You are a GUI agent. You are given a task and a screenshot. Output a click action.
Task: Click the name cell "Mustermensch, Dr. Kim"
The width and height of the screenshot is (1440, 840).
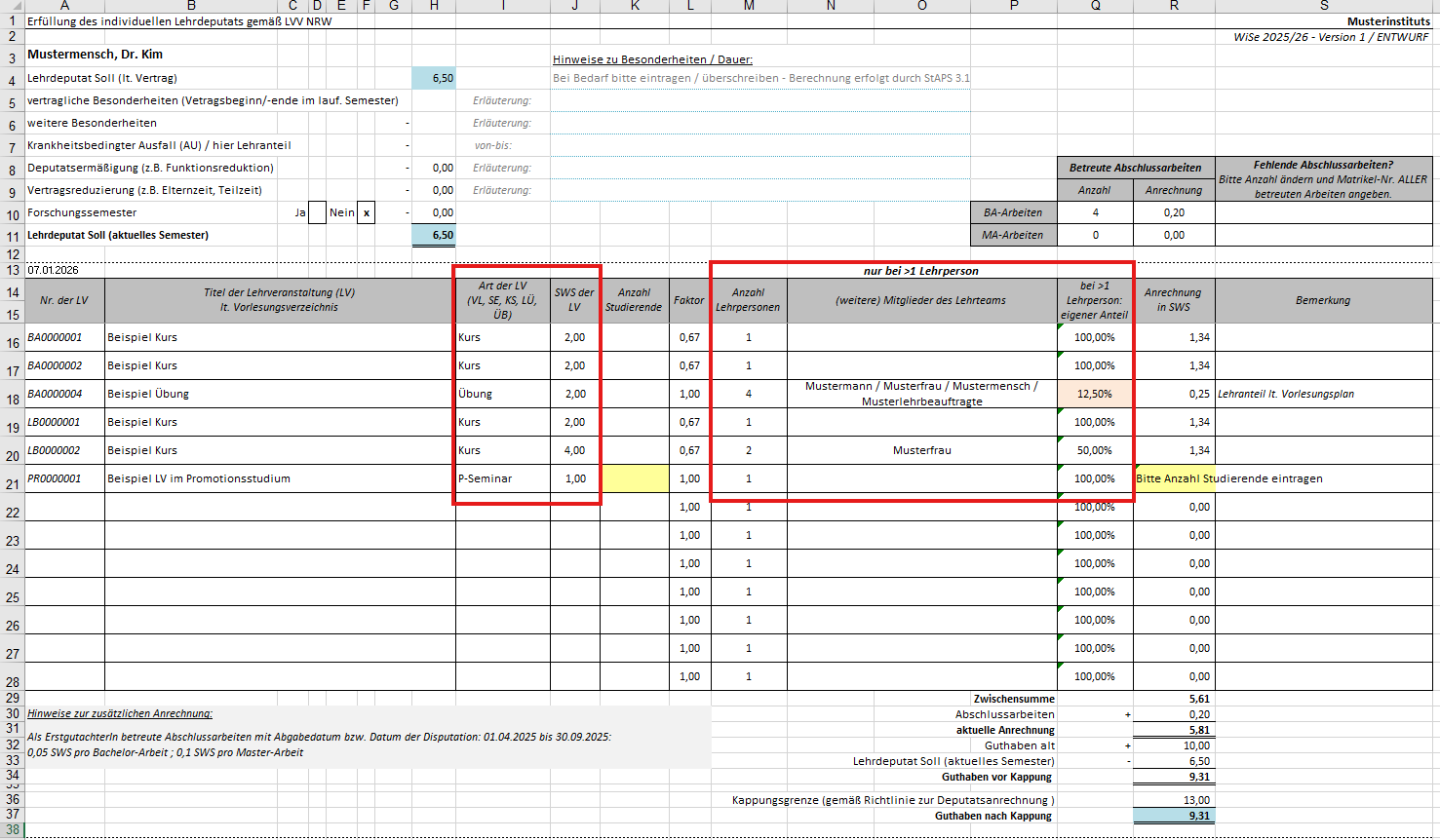[96, 55]
